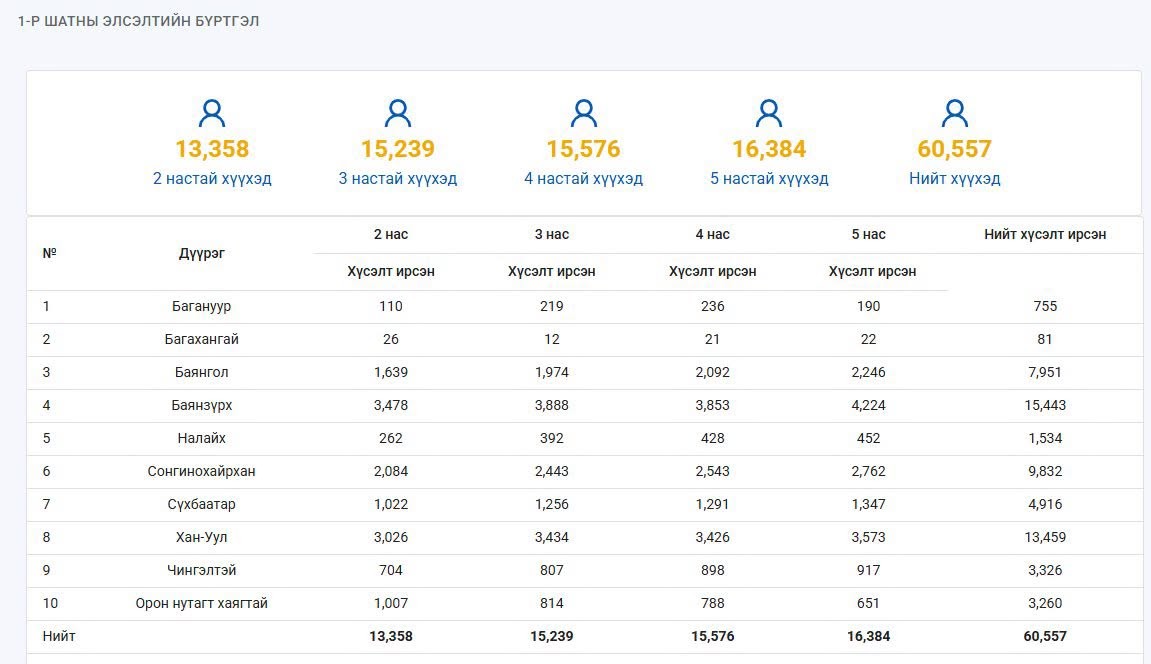
Task: Select the Баянзүрх district name cell
Action: click(201, 405)
